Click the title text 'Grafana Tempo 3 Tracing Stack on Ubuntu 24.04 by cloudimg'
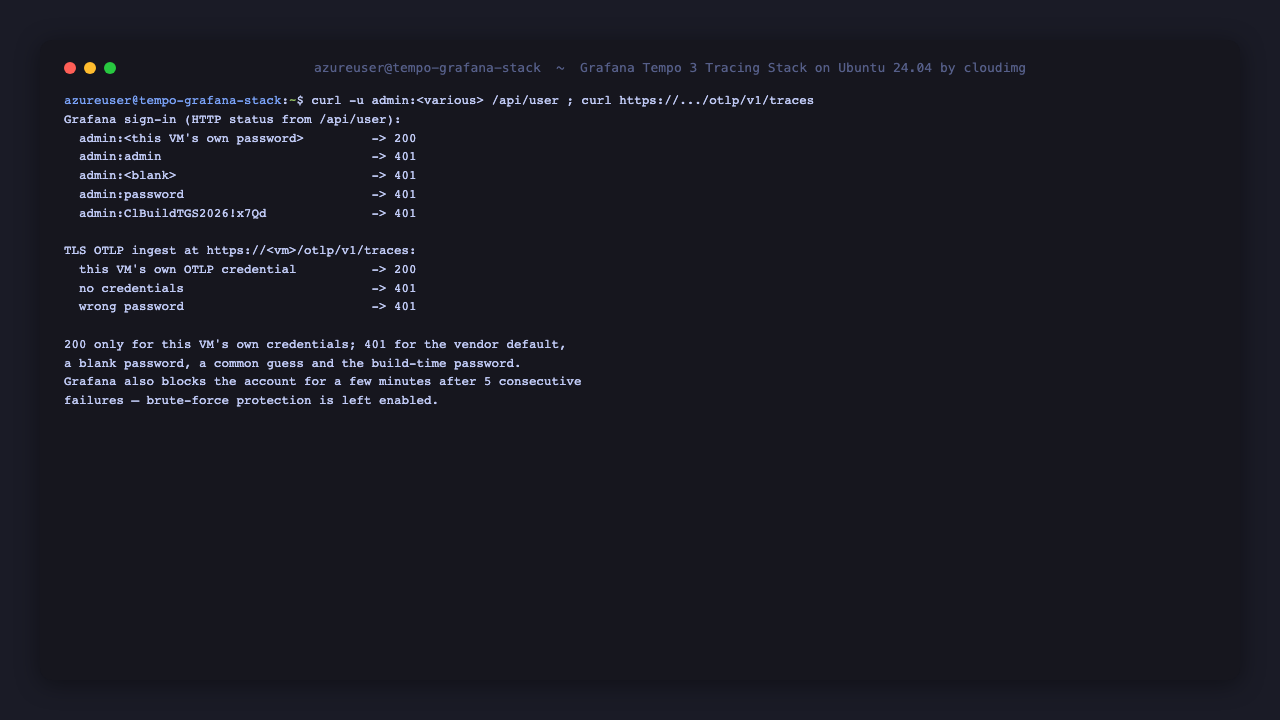1280x720 pixels. [803, 68]
